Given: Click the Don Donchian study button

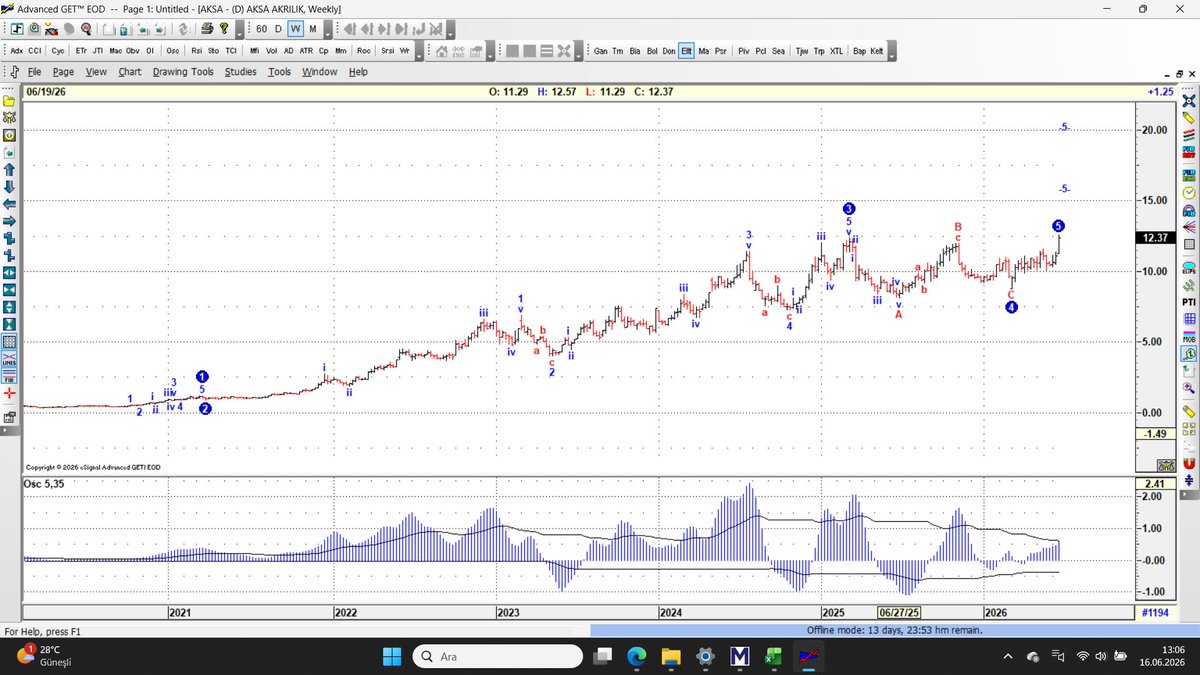Looking at the screenshot, I should tap(669, 50).
